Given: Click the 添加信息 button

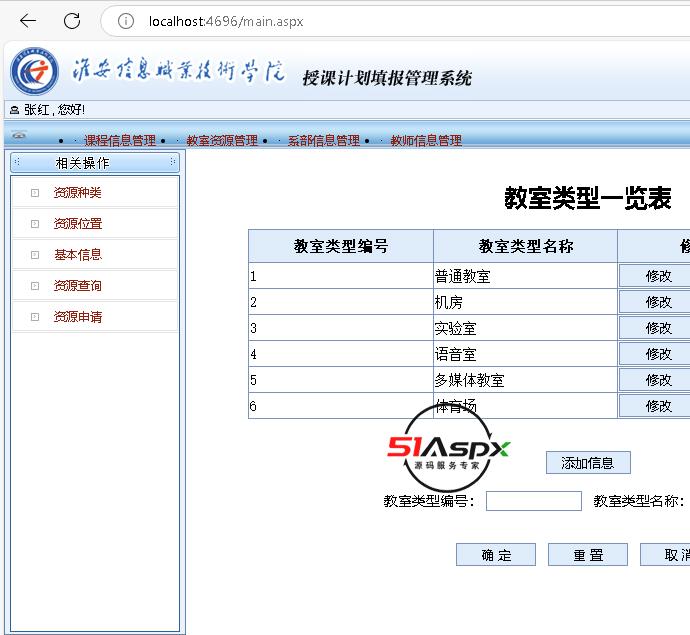Looking at the screenshot, I should point(588,462).
